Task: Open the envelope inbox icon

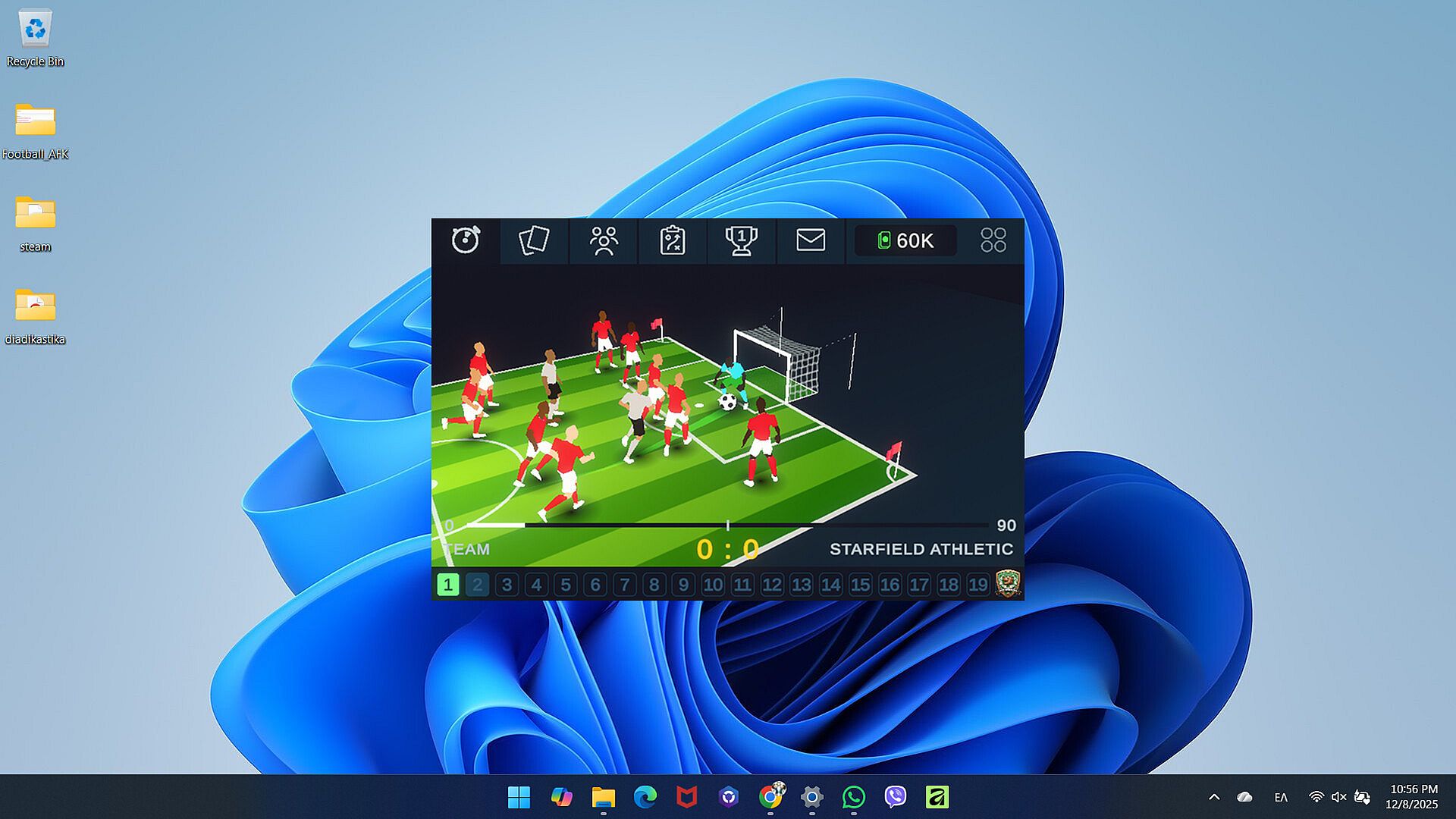Action: tap(810, 240)
